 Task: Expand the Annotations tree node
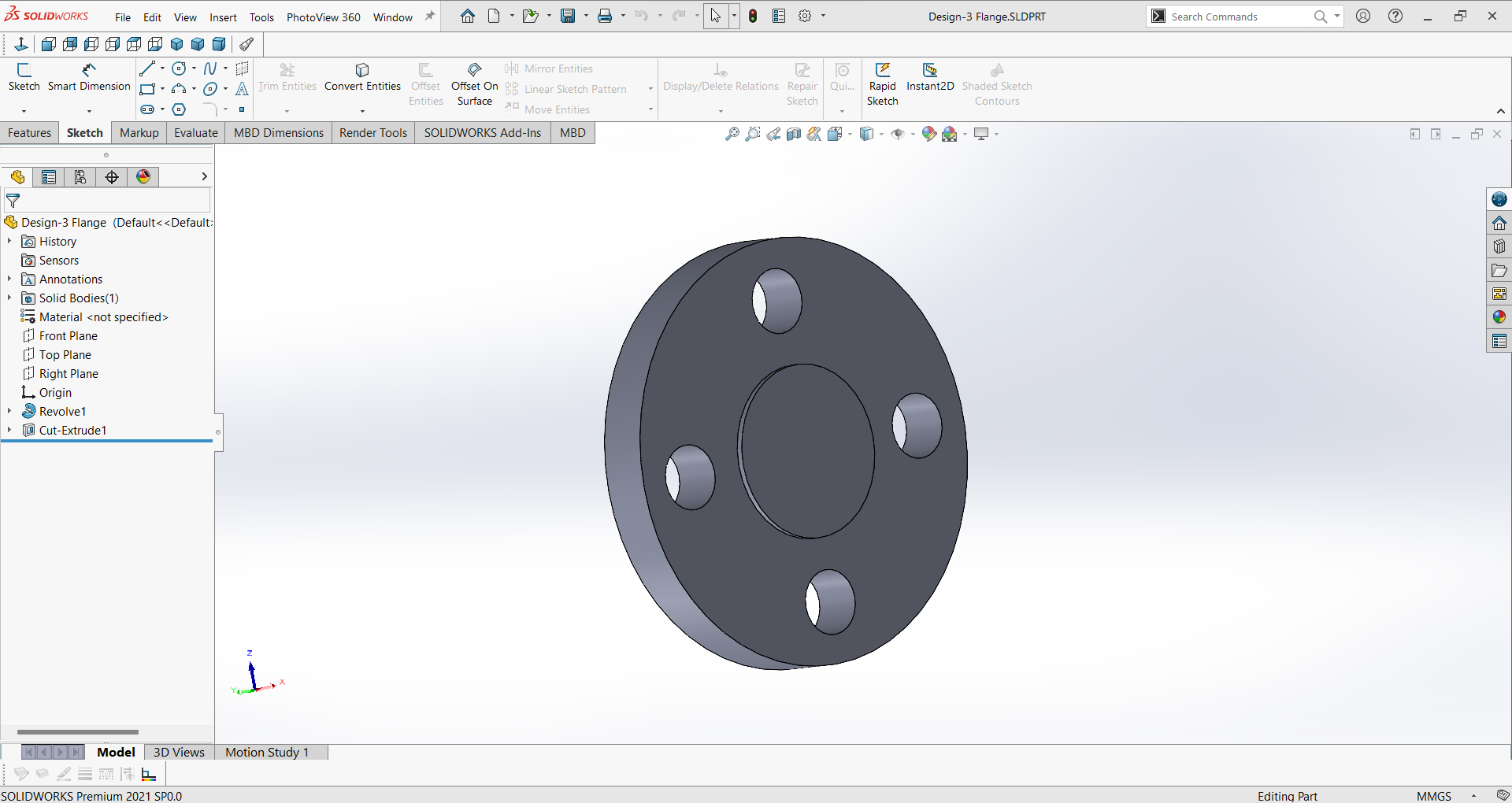(x=9, y=279)
